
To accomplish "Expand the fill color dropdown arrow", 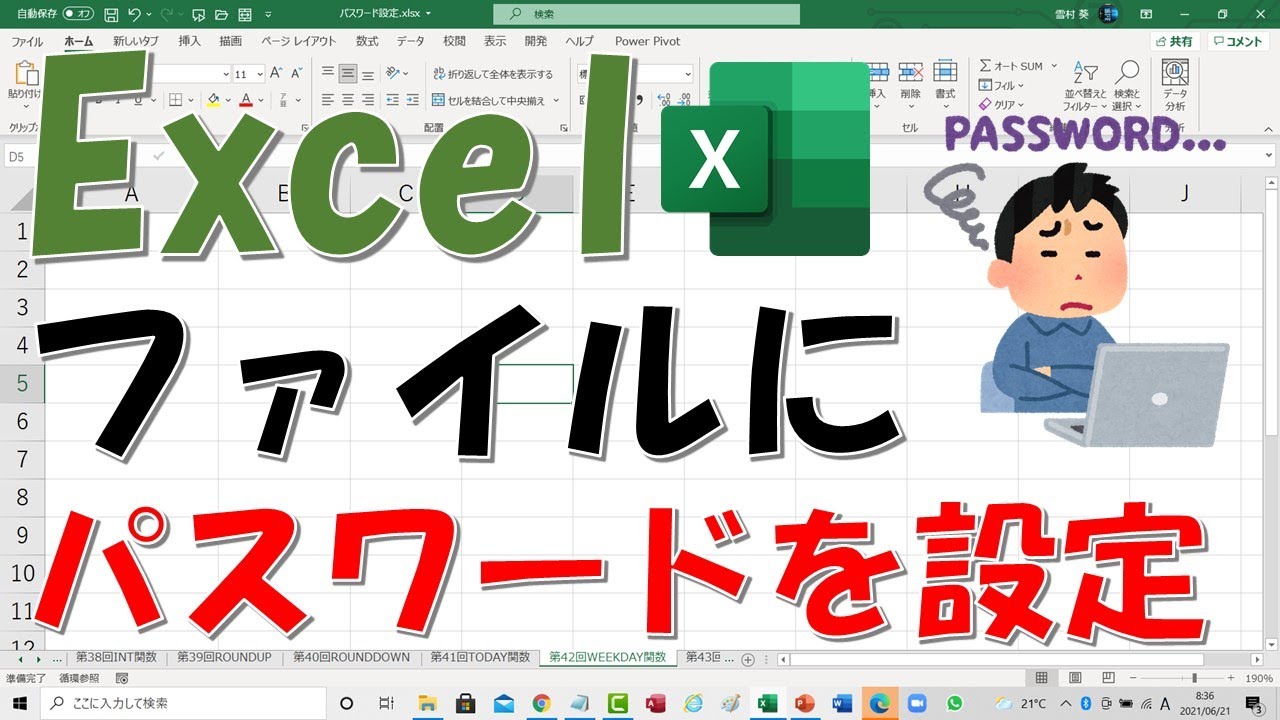I will point(228,100).
